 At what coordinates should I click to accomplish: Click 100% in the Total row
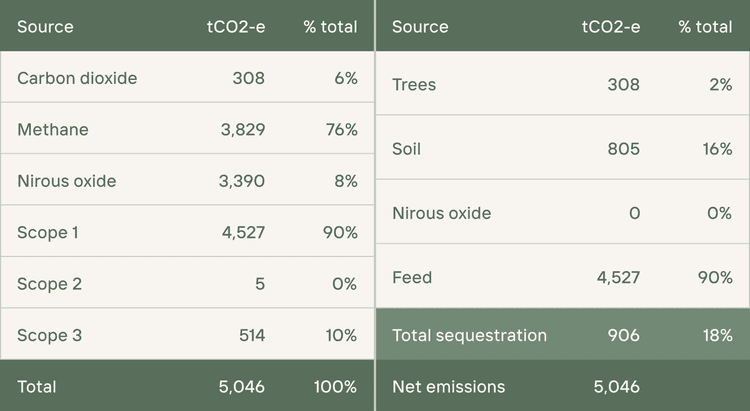click(x=332, y=387)
